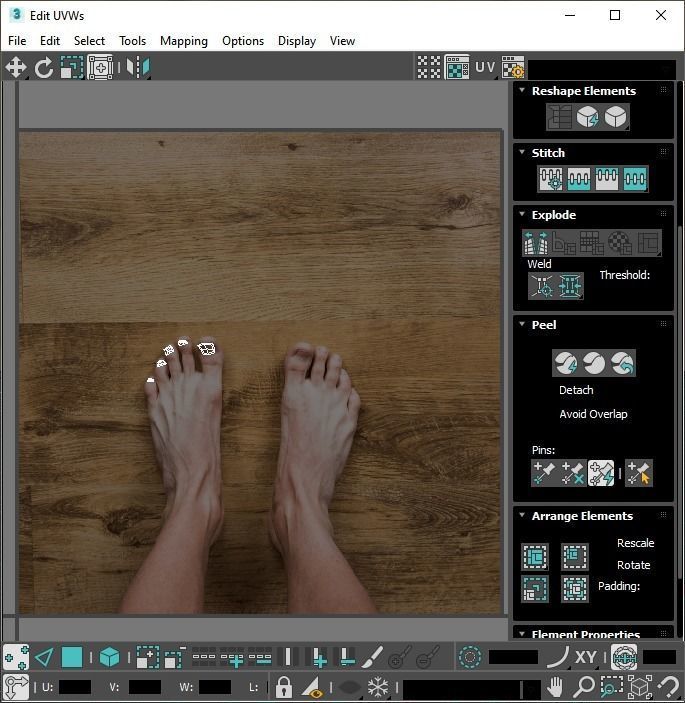The width and height of the screenshot is (685, 703).
Task: Click the U coordinate input field
Action: point(75,687)
